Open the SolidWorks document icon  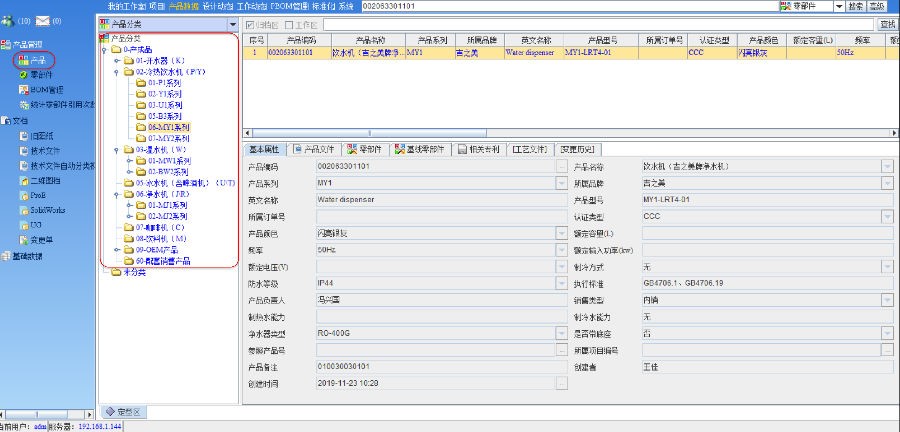click(22, 211)
